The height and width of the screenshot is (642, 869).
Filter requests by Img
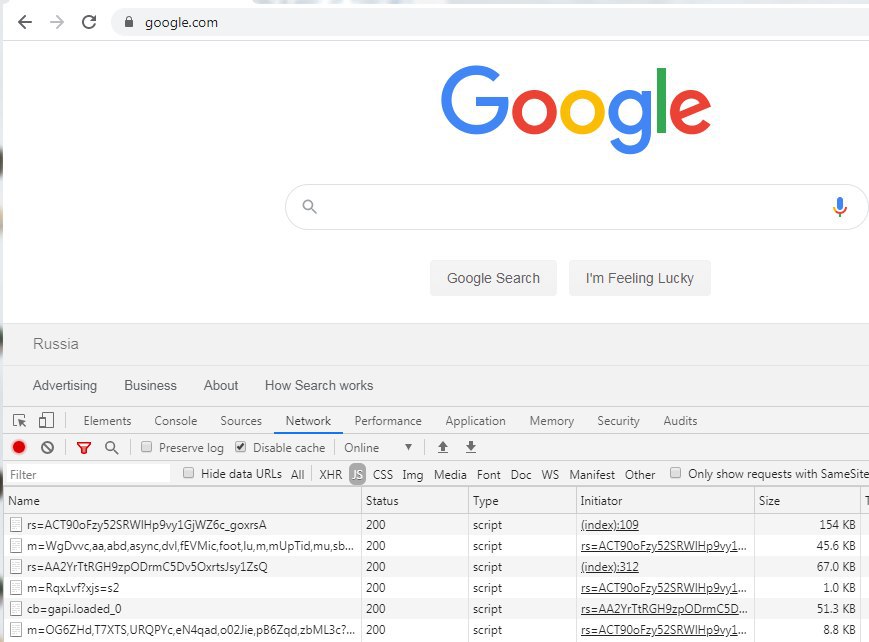(413, 475)
